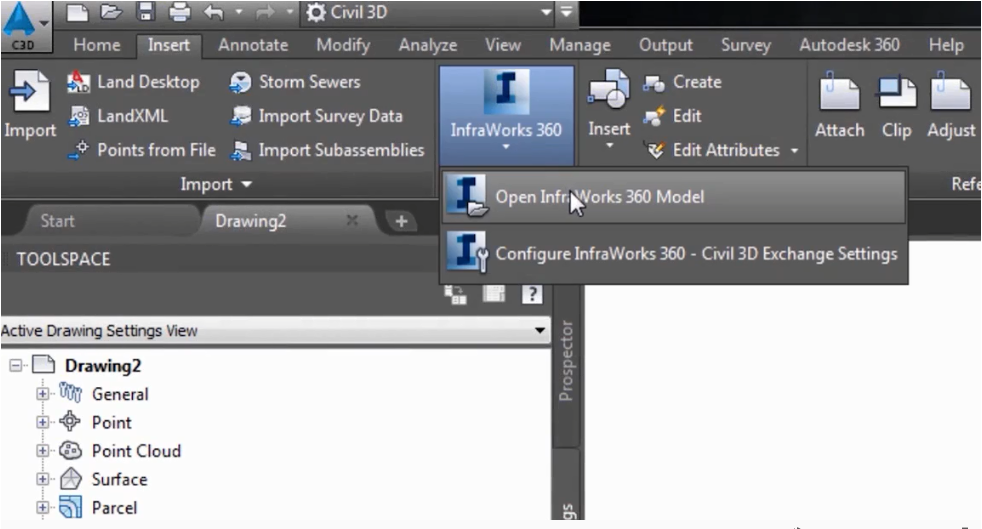Viewport: 982px width, 529px height.
Task: Click the Storm Sewers import icon
Action: pyautogui.click(x=240, y=82)
